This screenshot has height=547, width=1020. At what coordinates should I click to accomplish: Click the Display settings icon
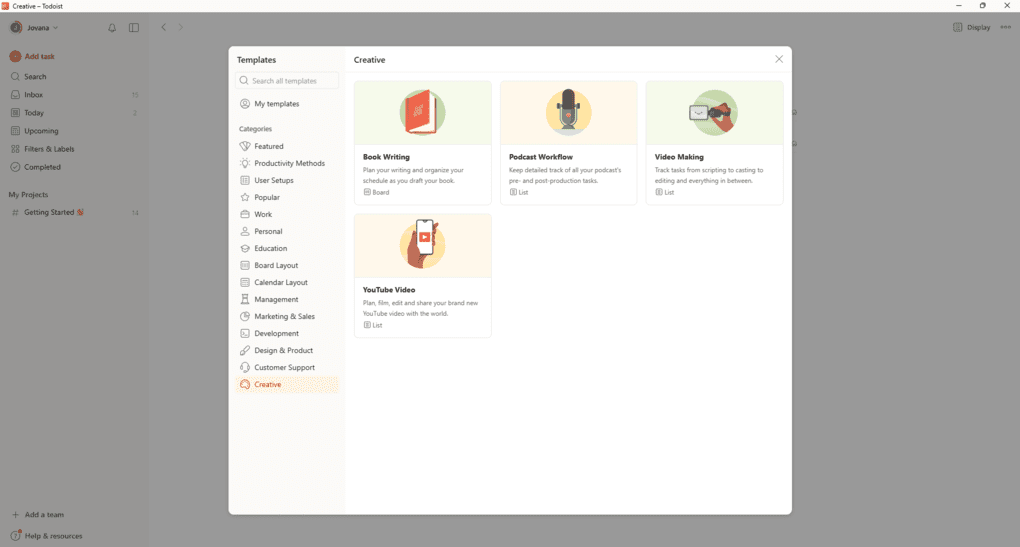pos(958,27)
